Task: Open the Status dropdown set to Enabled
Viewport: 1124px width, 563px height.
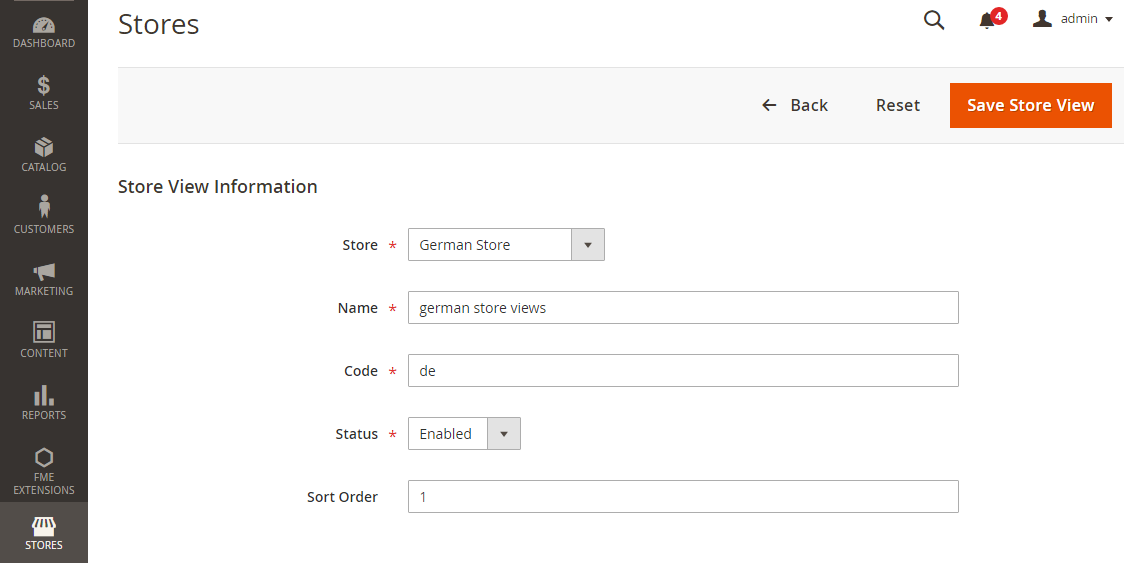Action: point(464,434)
